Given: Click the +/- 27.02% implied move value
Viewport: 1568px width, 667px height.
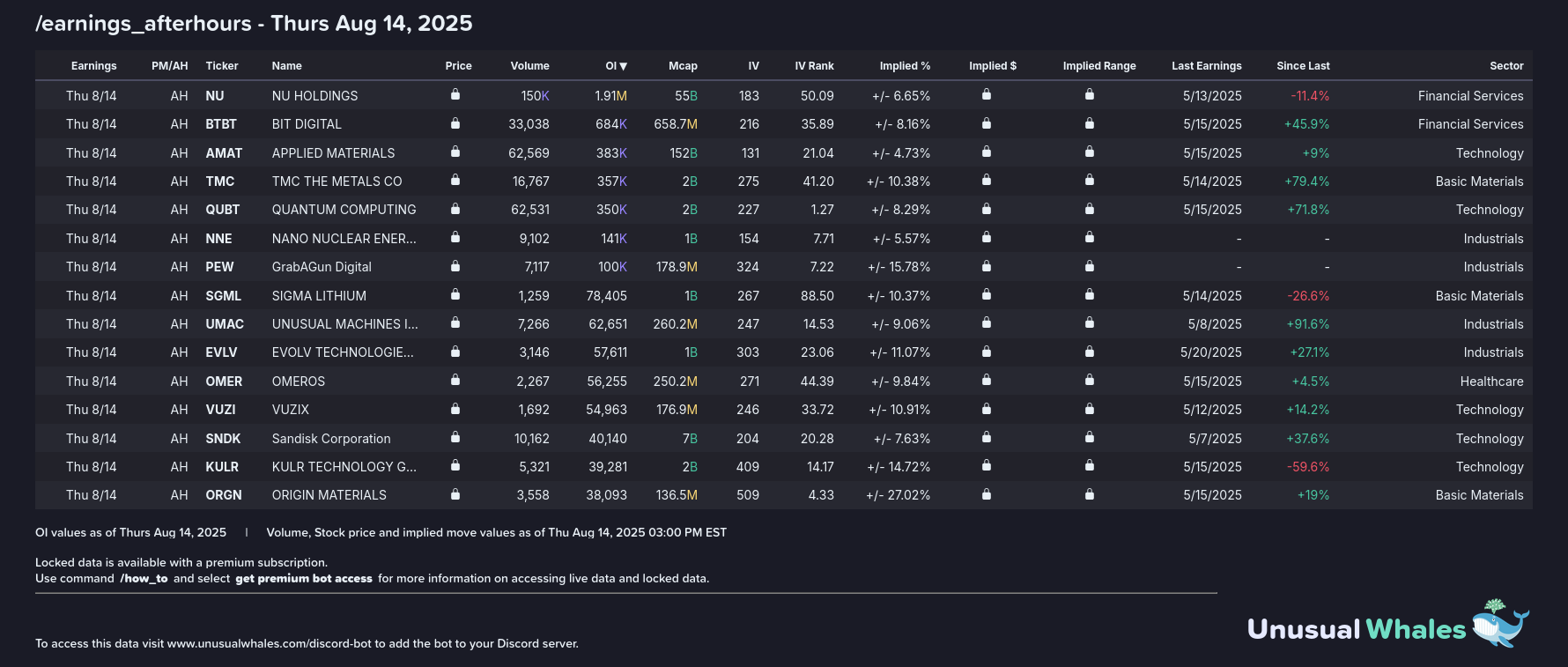Looking at the screenshot, I should pyautogui.click(x=899, y=495).
